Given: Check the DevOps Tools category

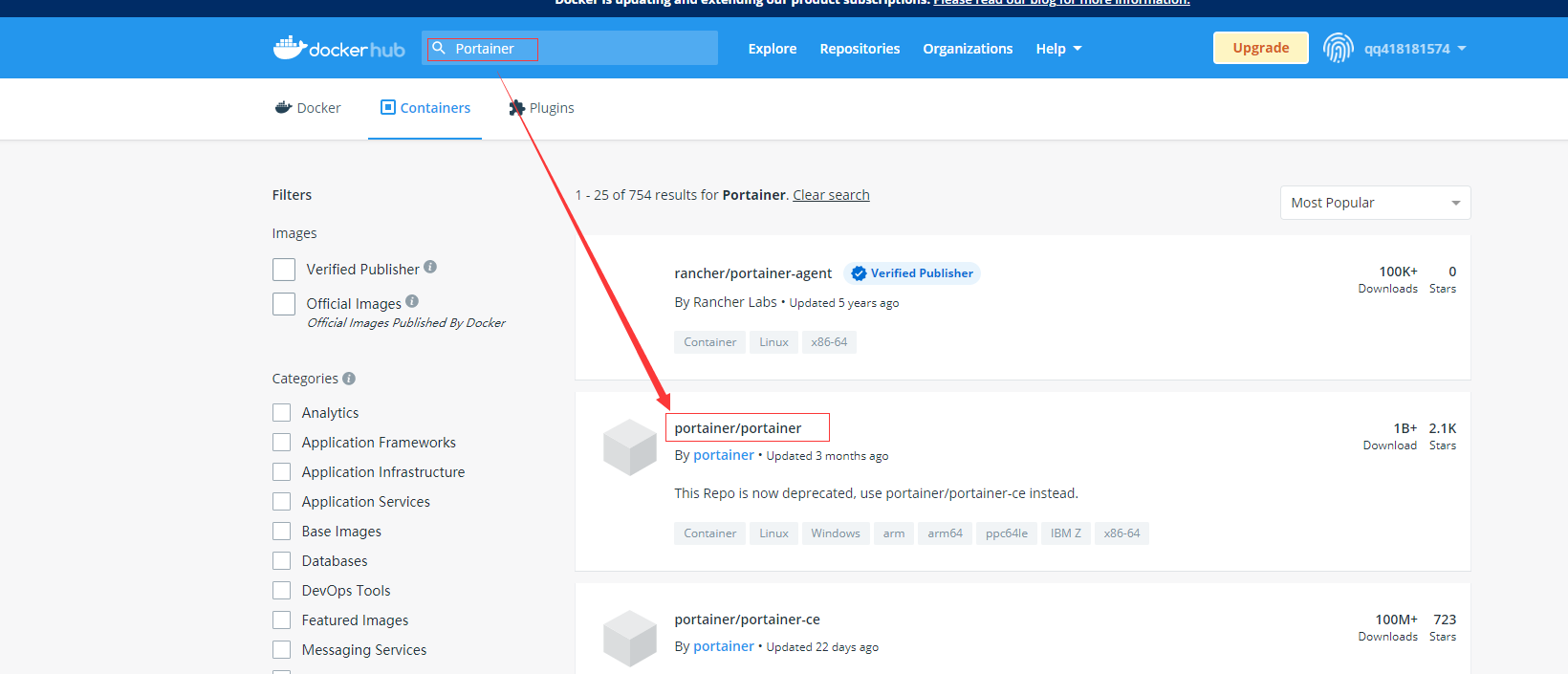Looking at the screenshot, I should [x=282, y=590].
